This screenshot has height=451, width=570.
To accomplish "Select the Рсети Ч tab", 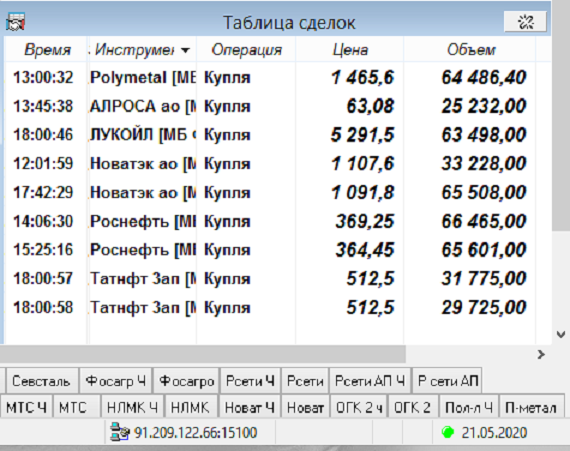I will [250, 381].
